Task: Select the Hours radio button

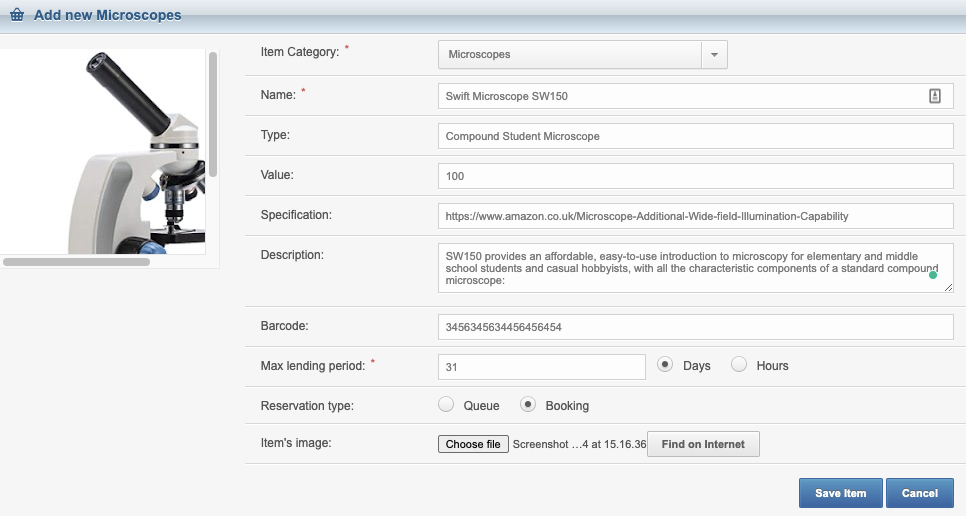Action: [739, 365]
